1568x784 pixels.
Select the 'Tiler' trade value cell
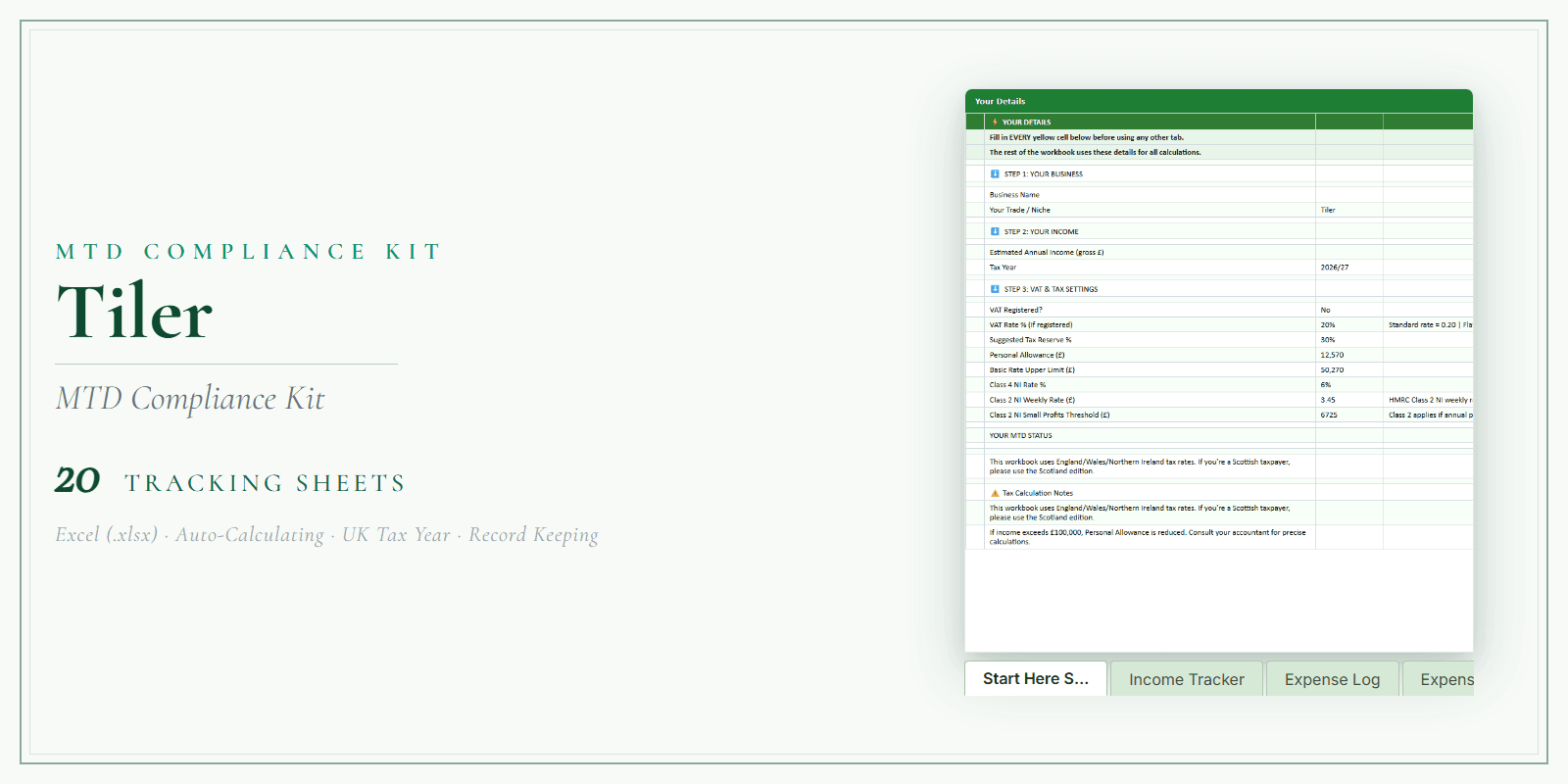pos(1348,210)
